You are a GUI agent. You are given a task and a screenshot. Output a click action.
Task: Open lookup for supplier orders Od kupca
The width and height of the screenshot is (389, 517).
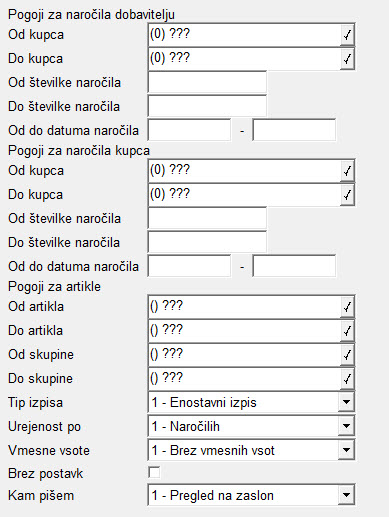click(x=347, y=35)
